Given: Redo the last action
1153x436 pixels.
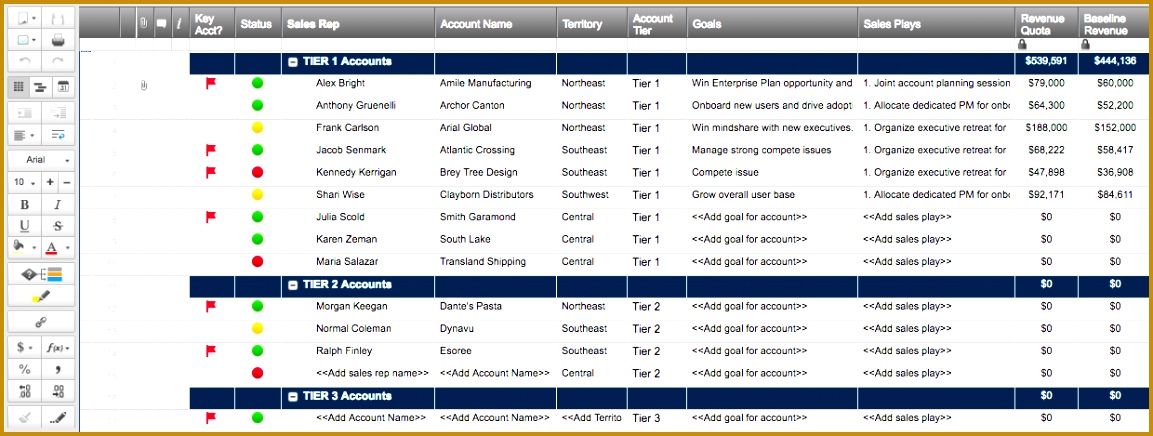Looking at the screenshot, I should [x=57, y=61].
